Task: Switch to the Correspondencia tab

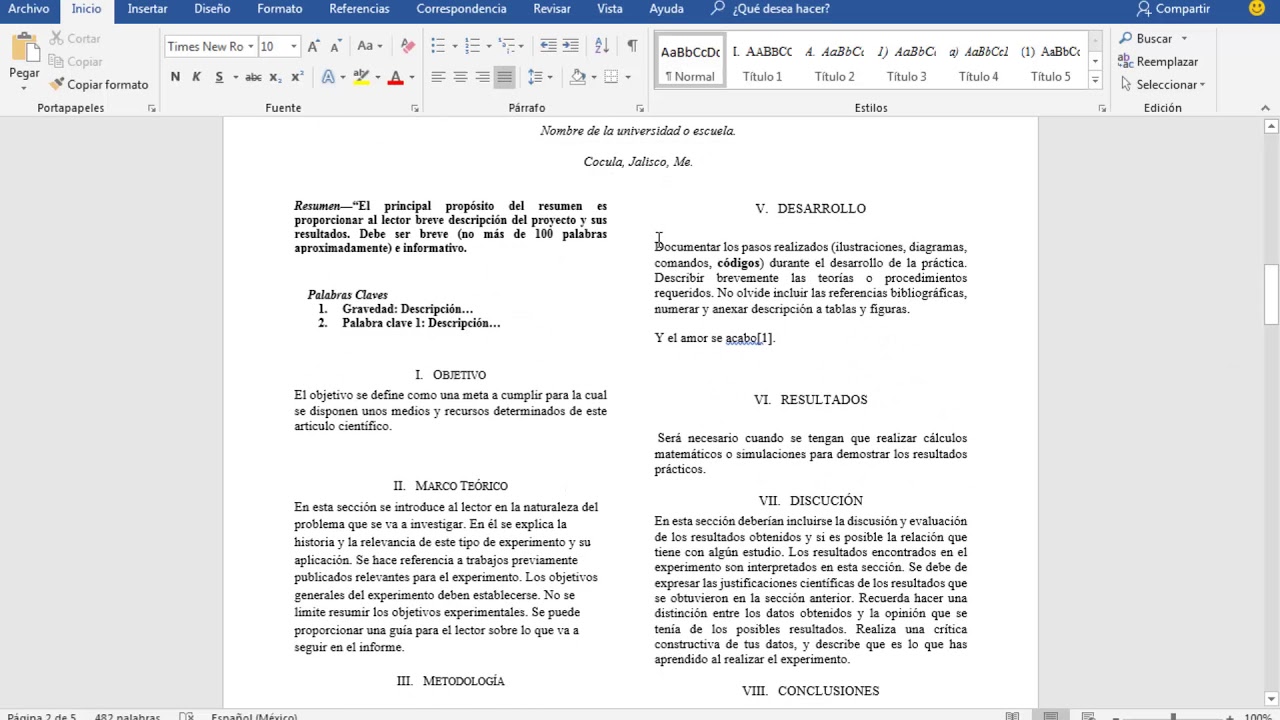Action: pyautogui.click(x=461, y=9)
